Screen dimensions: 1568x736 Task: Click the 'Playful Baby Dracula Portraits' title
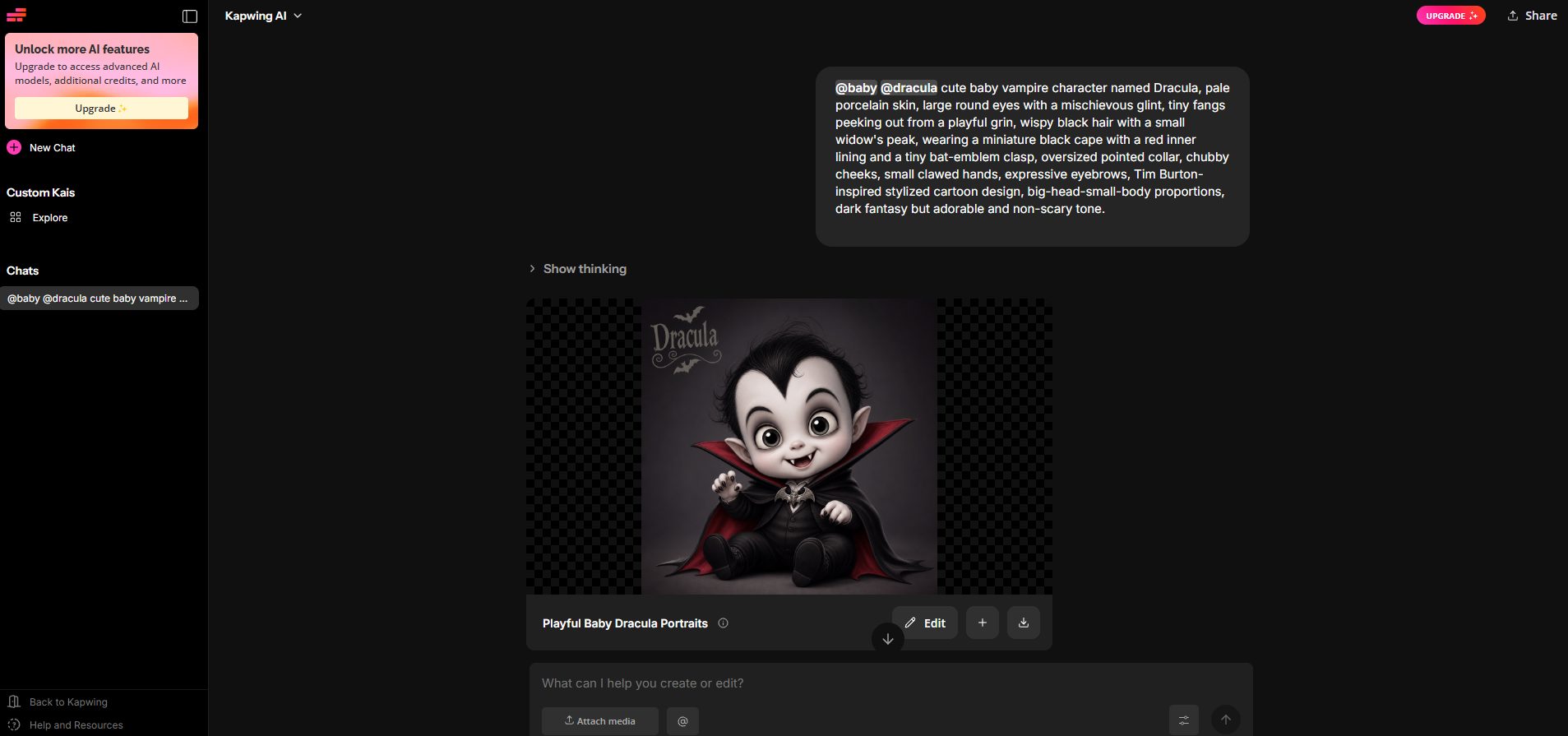625,623
